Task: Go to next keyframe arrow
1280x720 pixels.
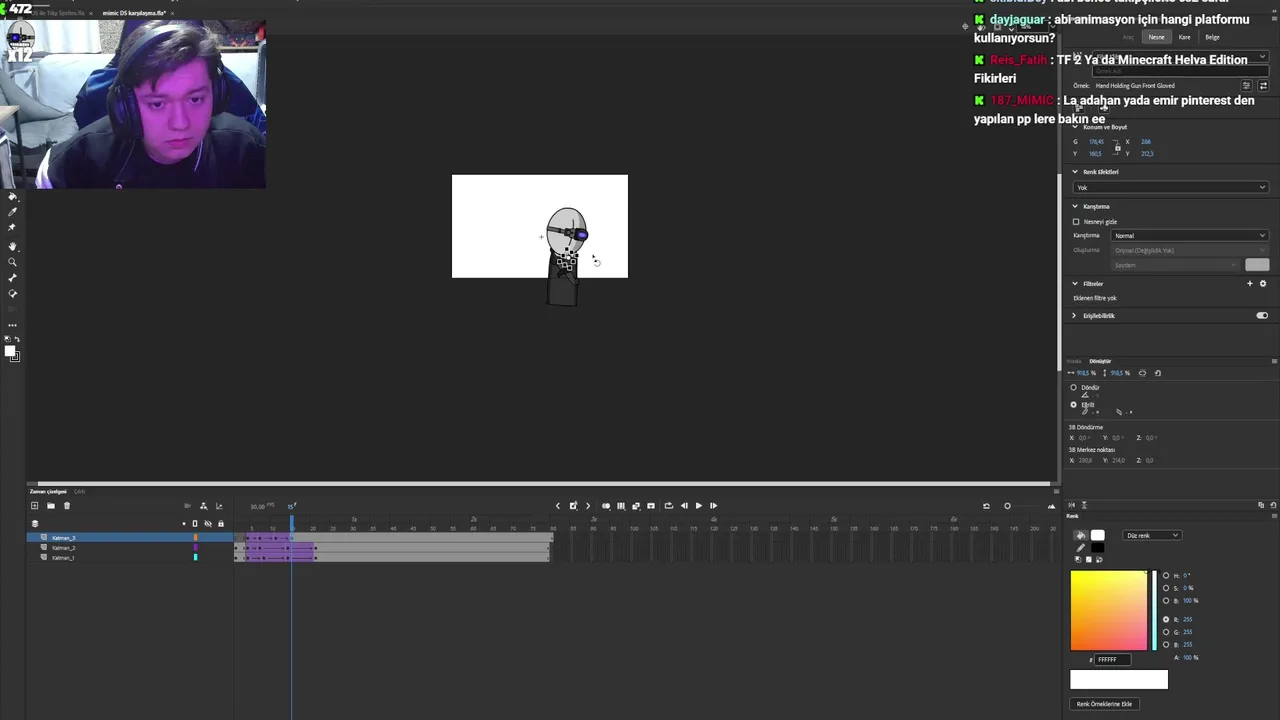Action: click(x=588, y=506)
